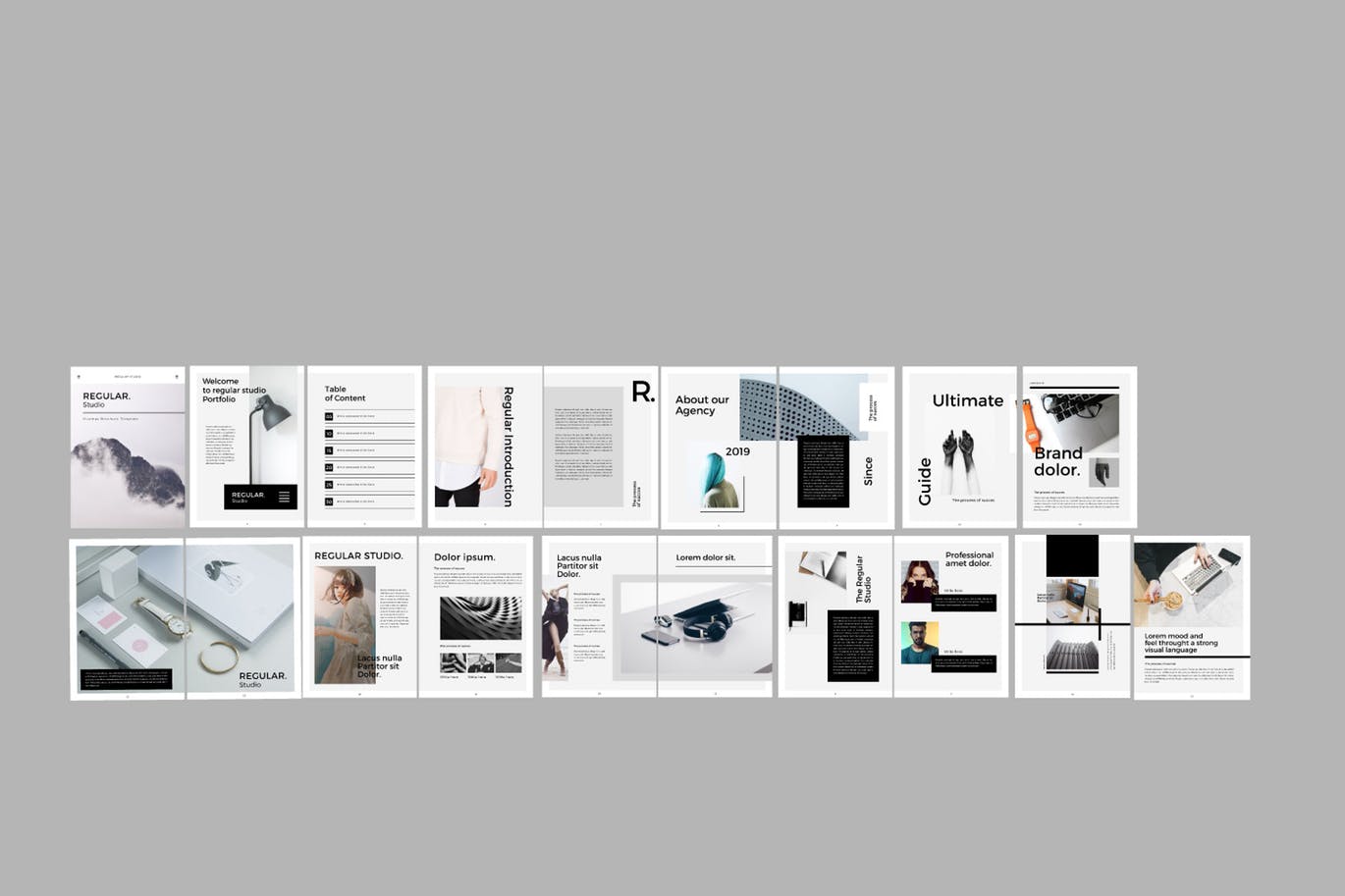
Task: Open the Table of Content page
Action: (x=364, y=448)
